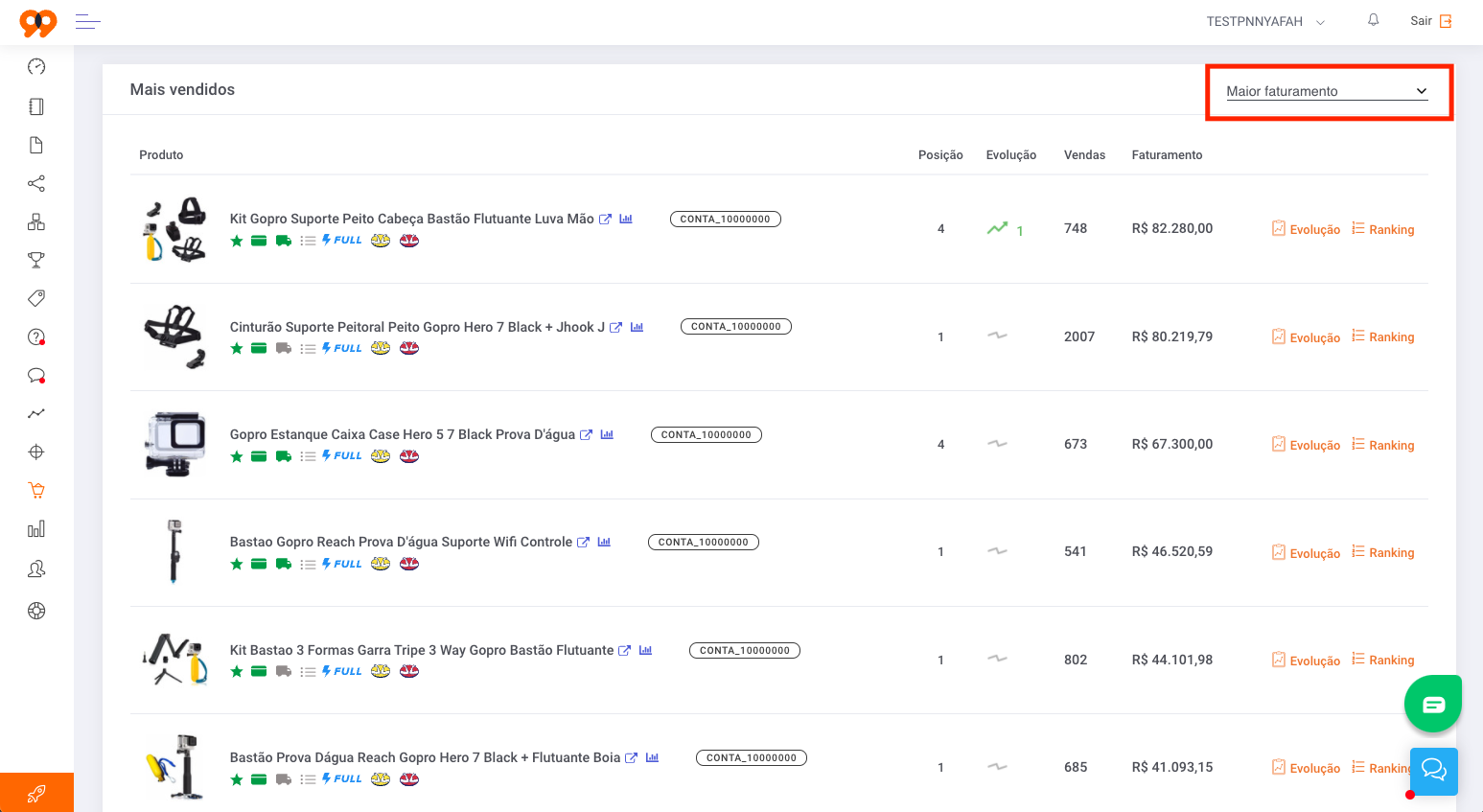Open chart icon for Kit Bastao 3 Formas
The image size is (1483, 812).
(645, 650)
